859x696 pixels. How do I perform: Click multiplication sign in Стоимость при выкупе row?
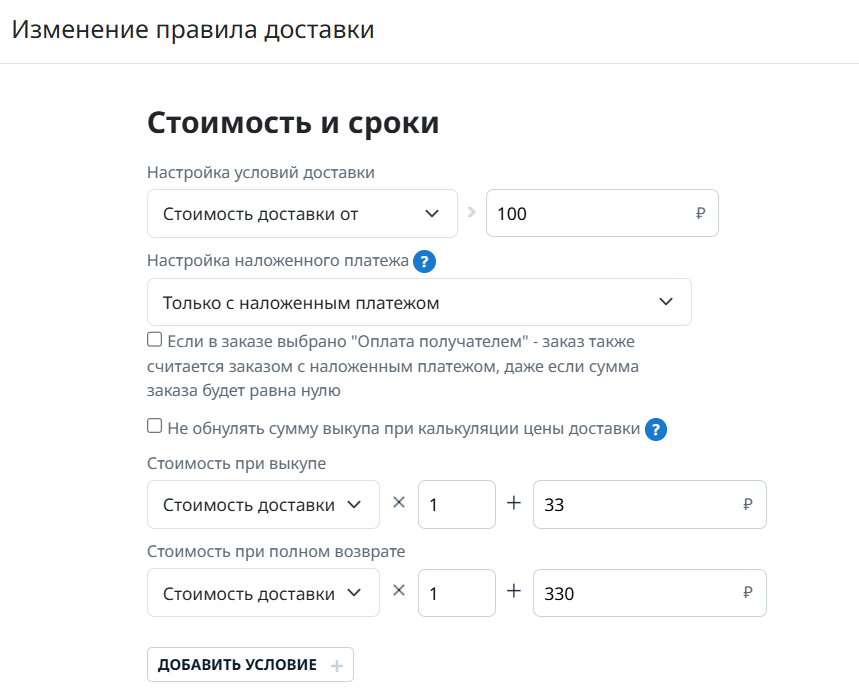click(399, 503)
